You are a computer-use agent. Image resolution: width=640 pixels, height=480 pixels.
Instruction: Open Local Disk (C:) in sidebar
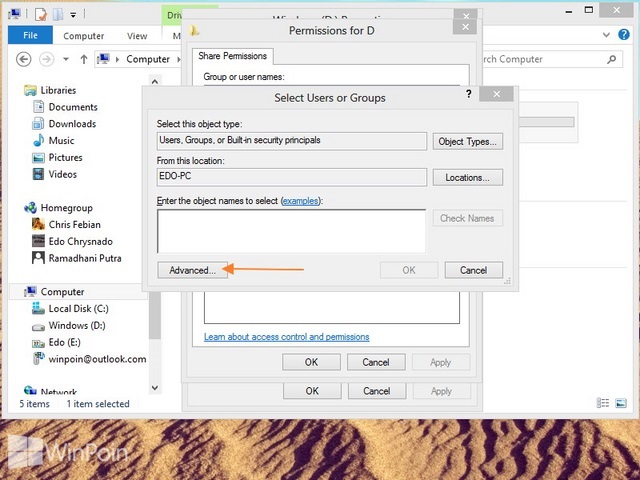click(78, 309)
